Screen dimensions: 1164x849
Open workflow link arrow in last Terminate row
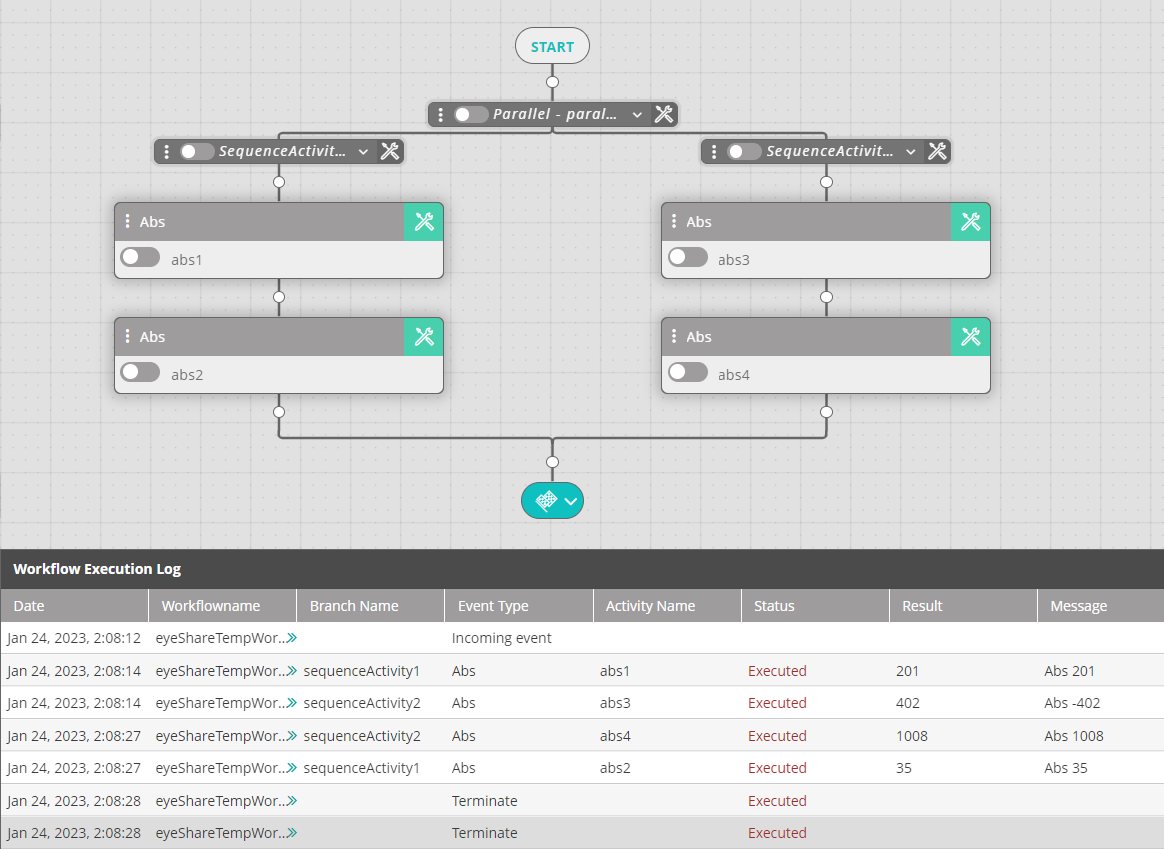pos(292,833)
